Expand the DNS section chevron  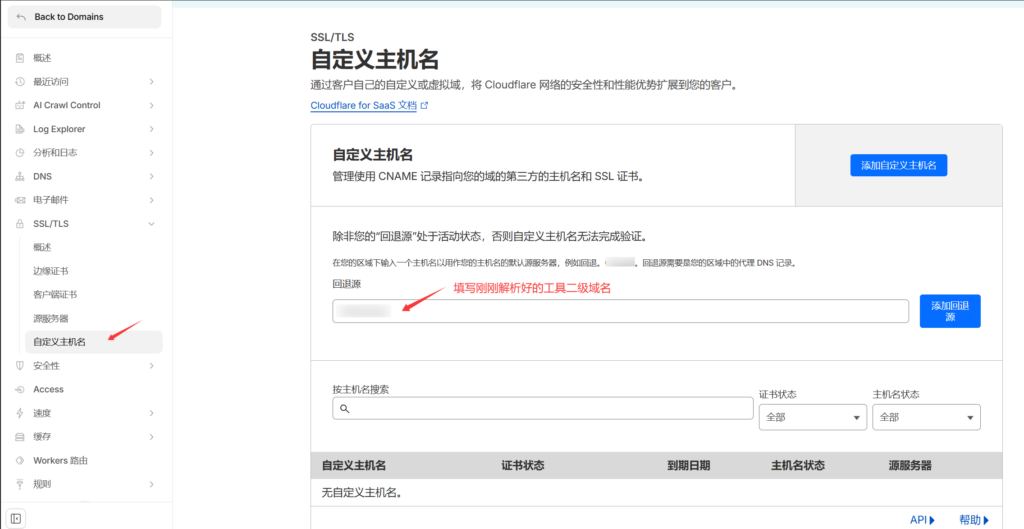tap(152, 176)
